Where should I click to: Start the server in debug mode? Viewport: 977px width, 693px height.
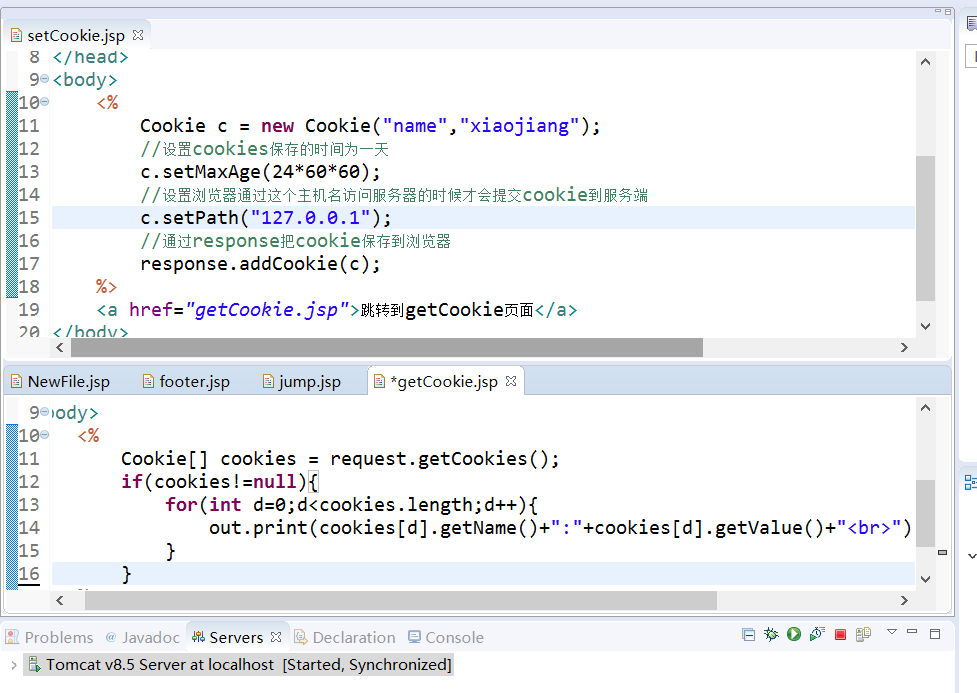tap(771, 634)
